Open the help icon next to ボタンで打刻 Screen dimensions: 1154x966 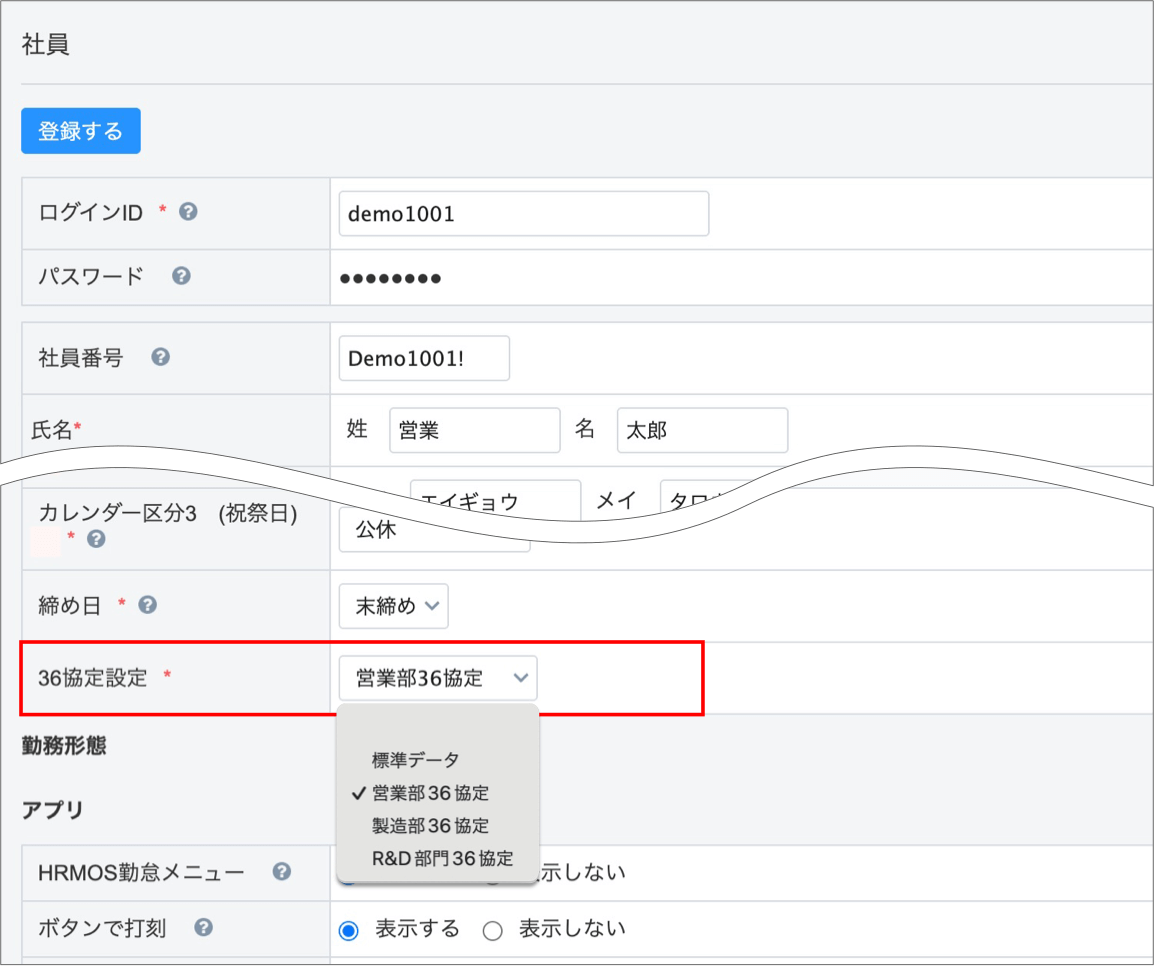pyautogui.click(x=203, y=928)
